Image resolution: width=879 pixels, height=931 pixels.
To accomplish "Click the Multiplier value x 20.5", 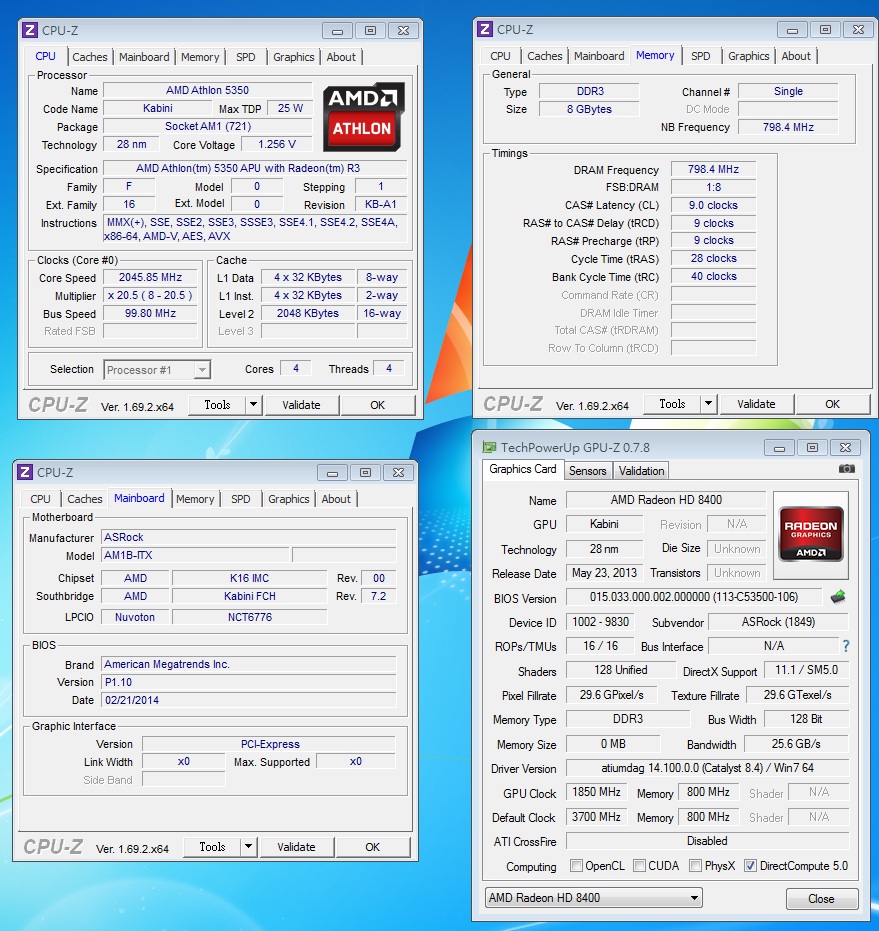I will point(150,295).
